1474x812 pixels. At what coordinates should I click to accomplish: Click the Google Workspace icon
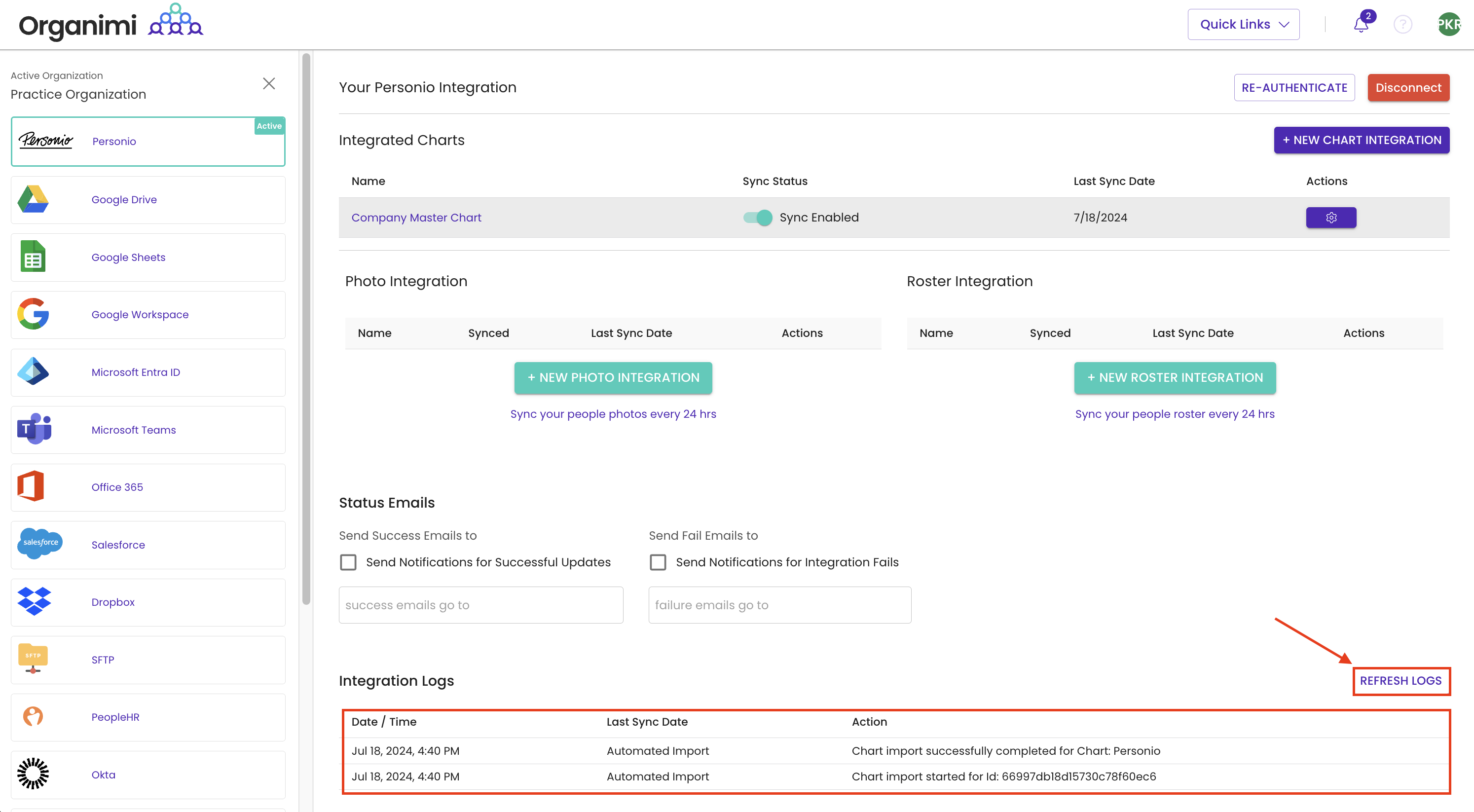[33, 314]
